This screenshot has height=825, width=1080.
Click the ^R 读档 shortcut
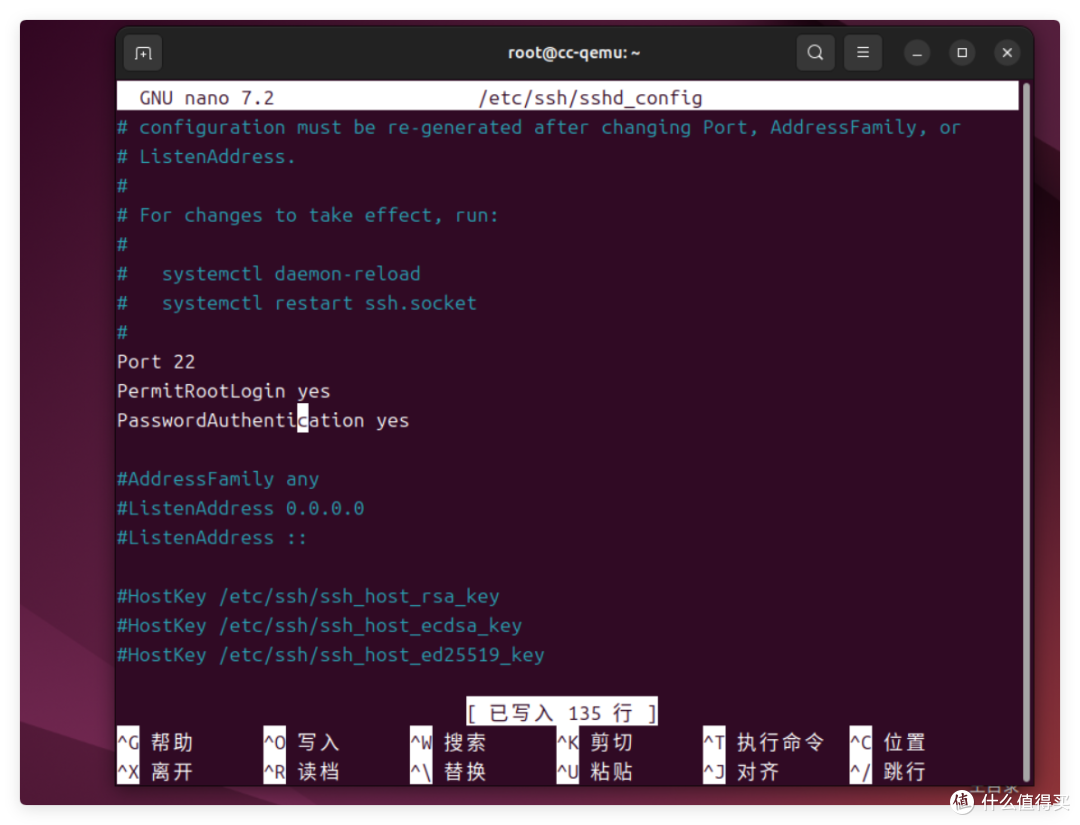point(302,771)
